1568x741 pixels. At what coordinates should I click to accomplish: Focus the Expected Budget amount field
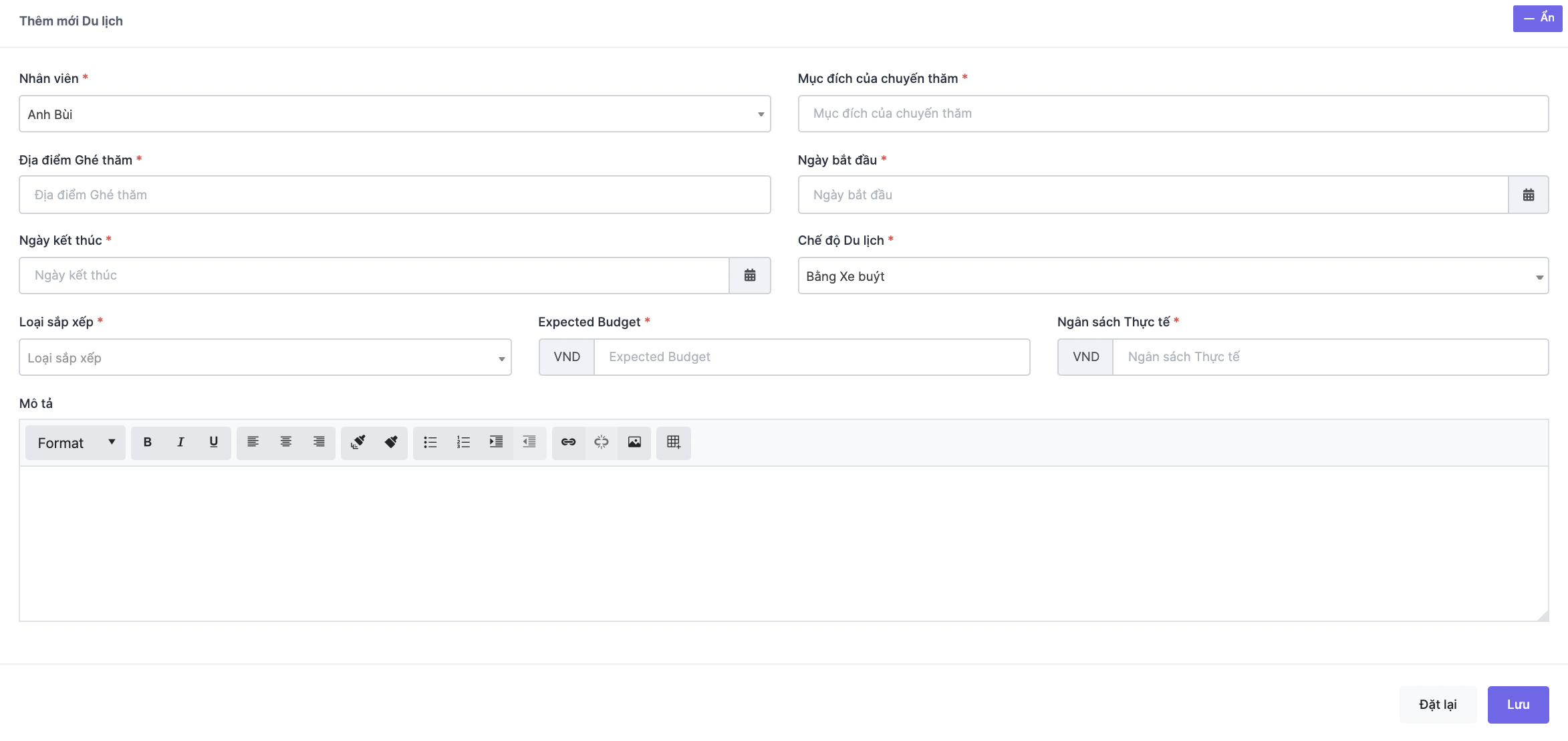(x=811, y=357)
